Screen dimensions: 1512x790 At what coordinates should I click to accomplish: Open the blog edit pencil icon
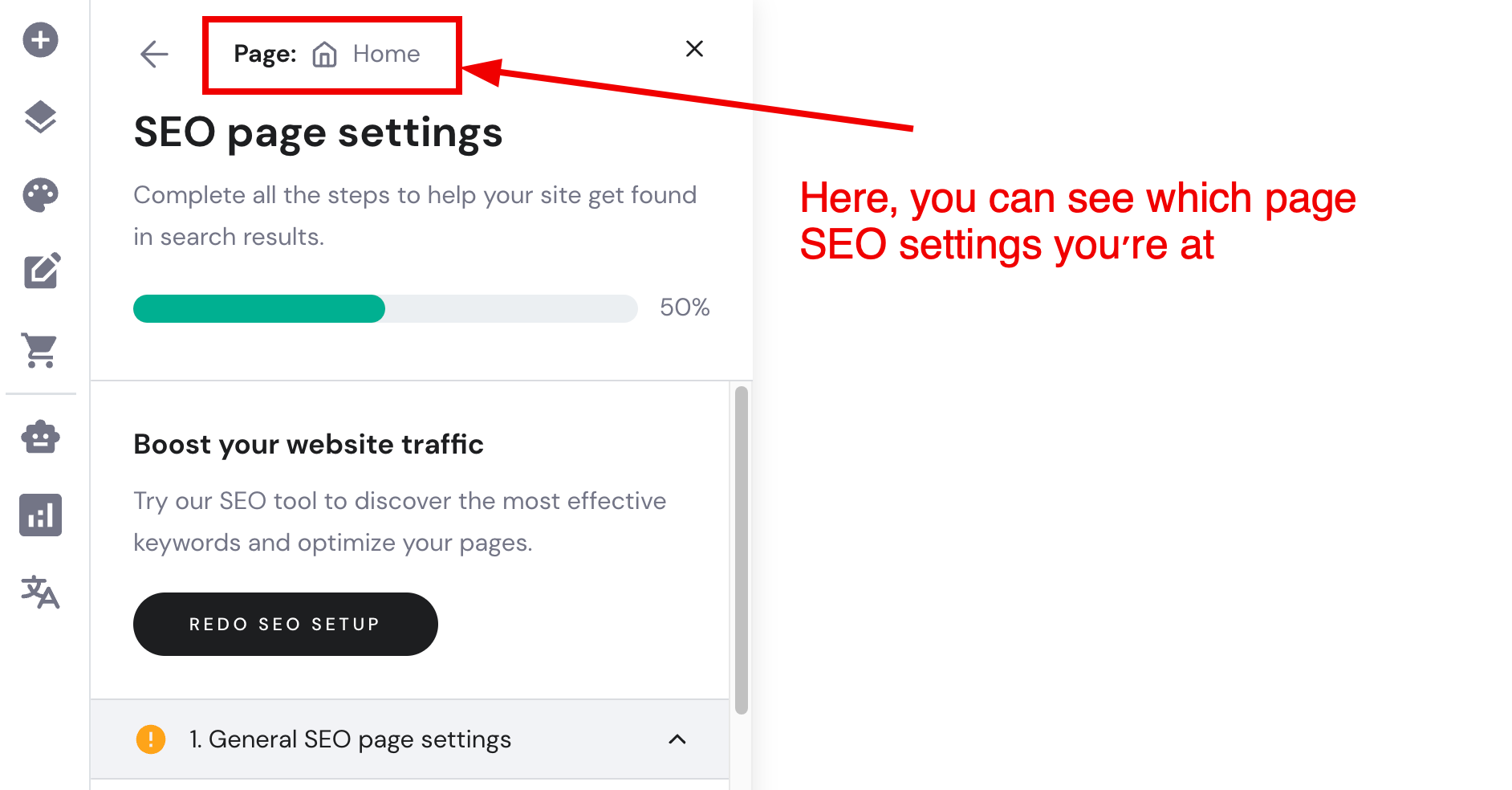point(42,271)
